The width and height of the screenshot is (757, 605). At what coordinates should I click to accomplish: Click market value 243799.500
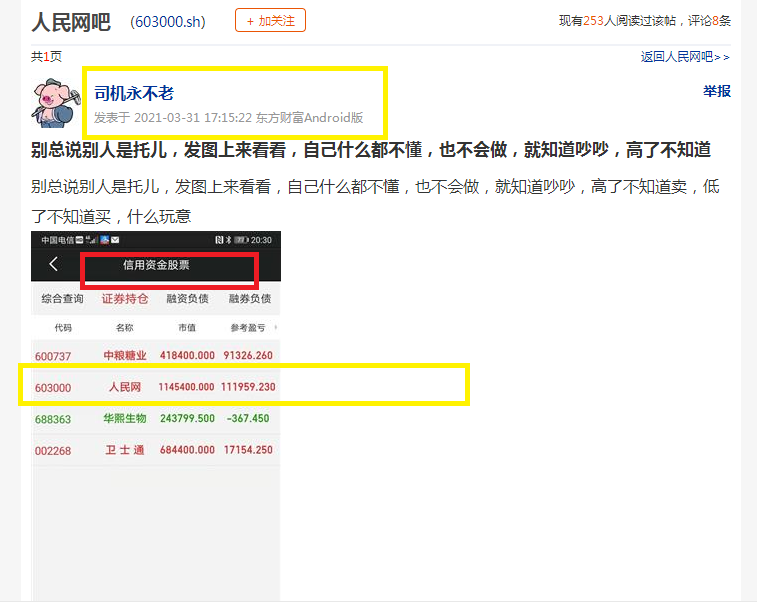point(187,419)
